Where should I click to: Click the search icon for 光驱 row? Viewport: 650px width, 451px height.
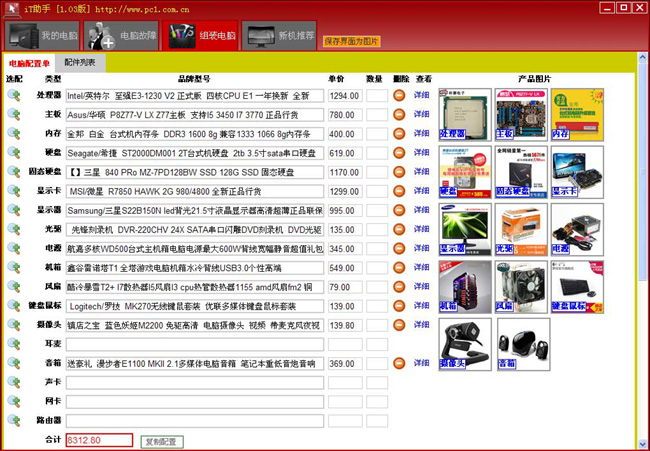pos(14,229)
